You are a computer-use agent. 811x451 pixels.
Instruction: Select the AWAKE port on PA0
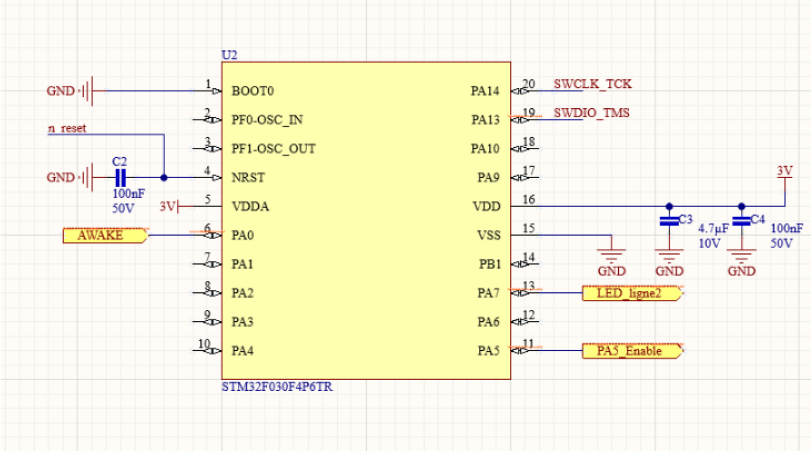[x=105, y=236]
